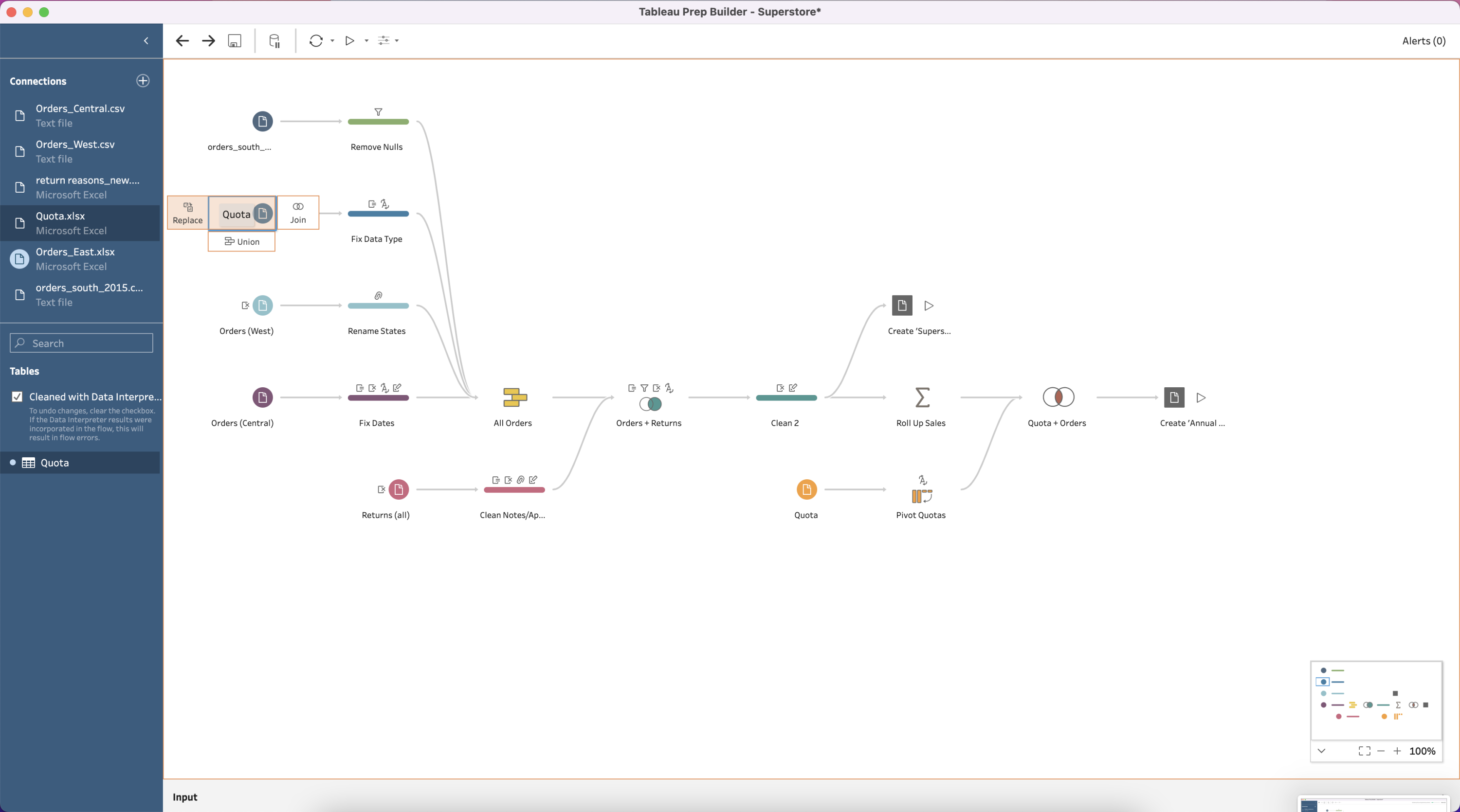Image resolution: width=1460 pixels, height=812 pixels.
Task: Click the refresh data icon
Action: (x=316, y=41)
